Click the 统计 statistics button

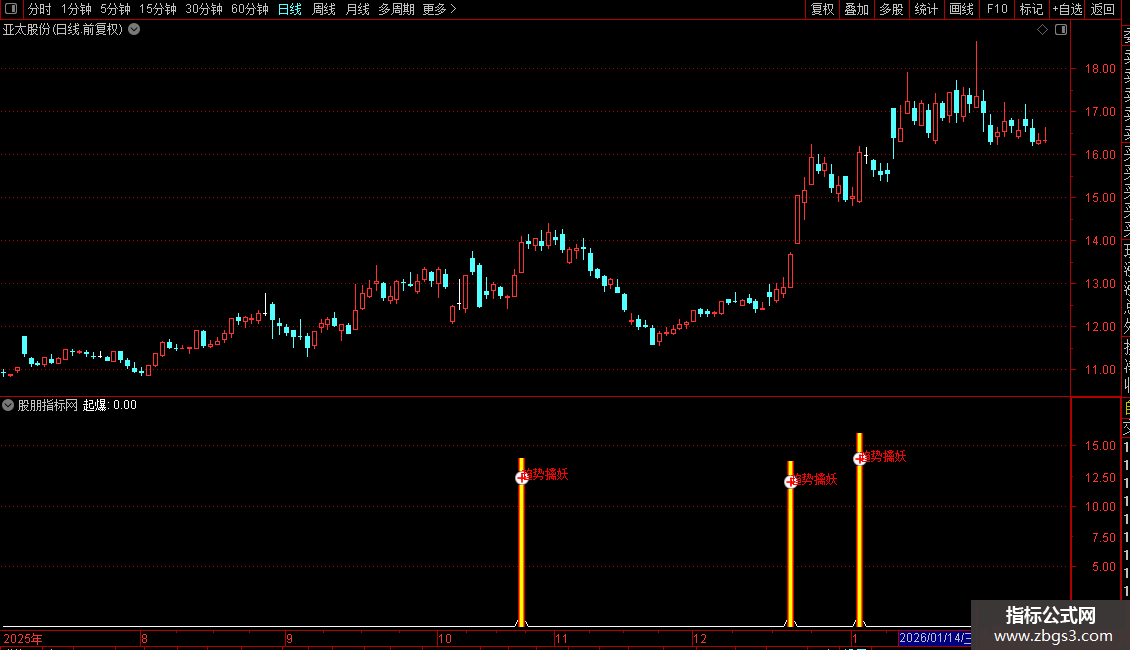coord(926,9)
